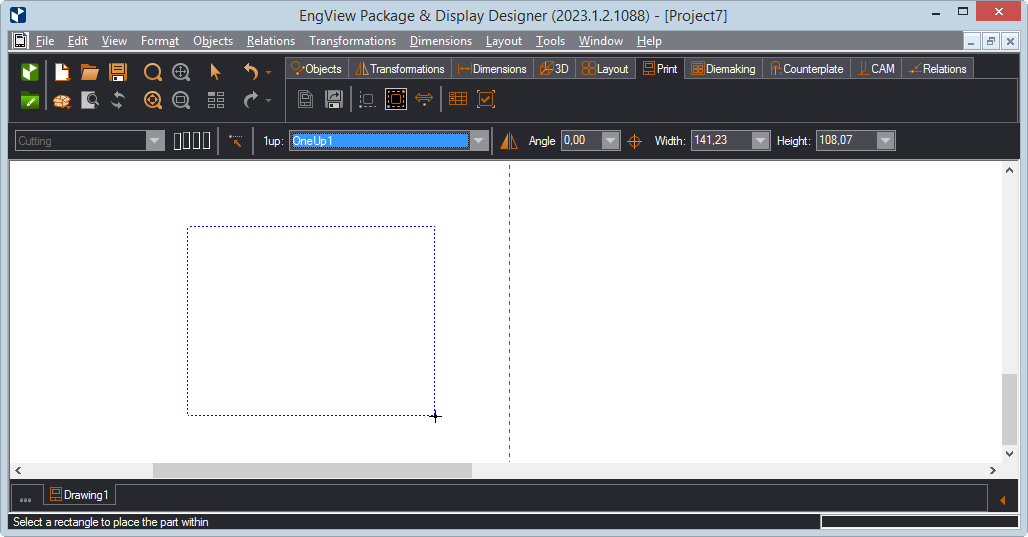1028x537 pixels.
Task: Toggle the highlighted place-in-rectangle tool
Action: pos(396,99)
